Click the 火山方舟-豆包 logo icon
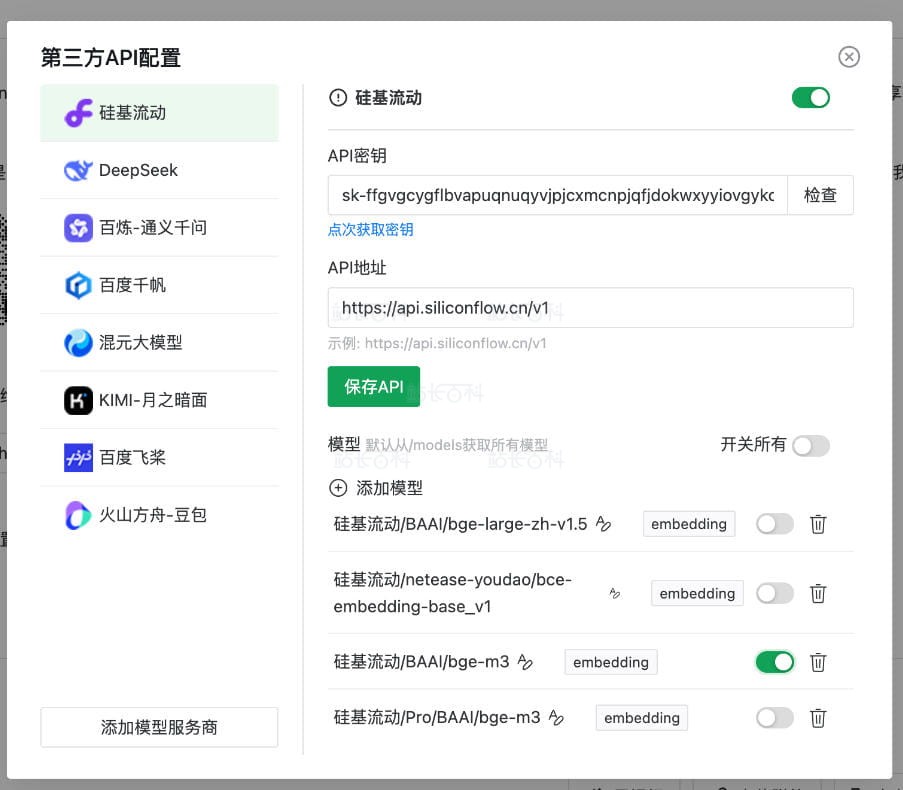 click(x=78, y=515)
